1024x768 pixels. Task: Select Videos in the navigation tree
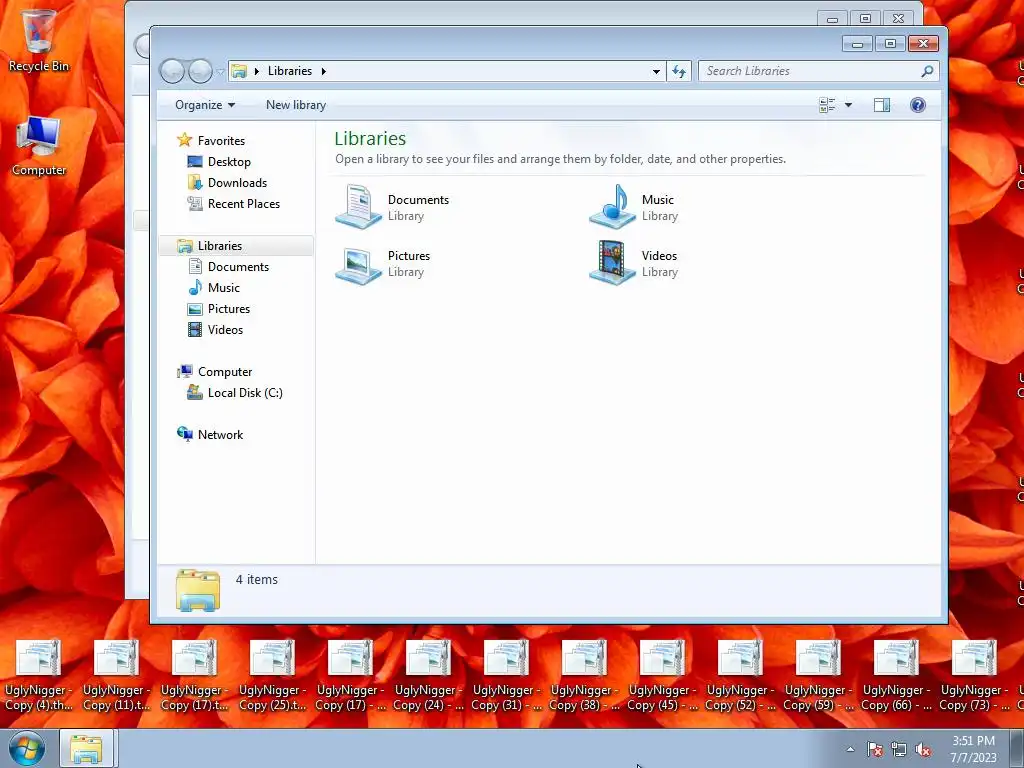(x=225, y=330)
